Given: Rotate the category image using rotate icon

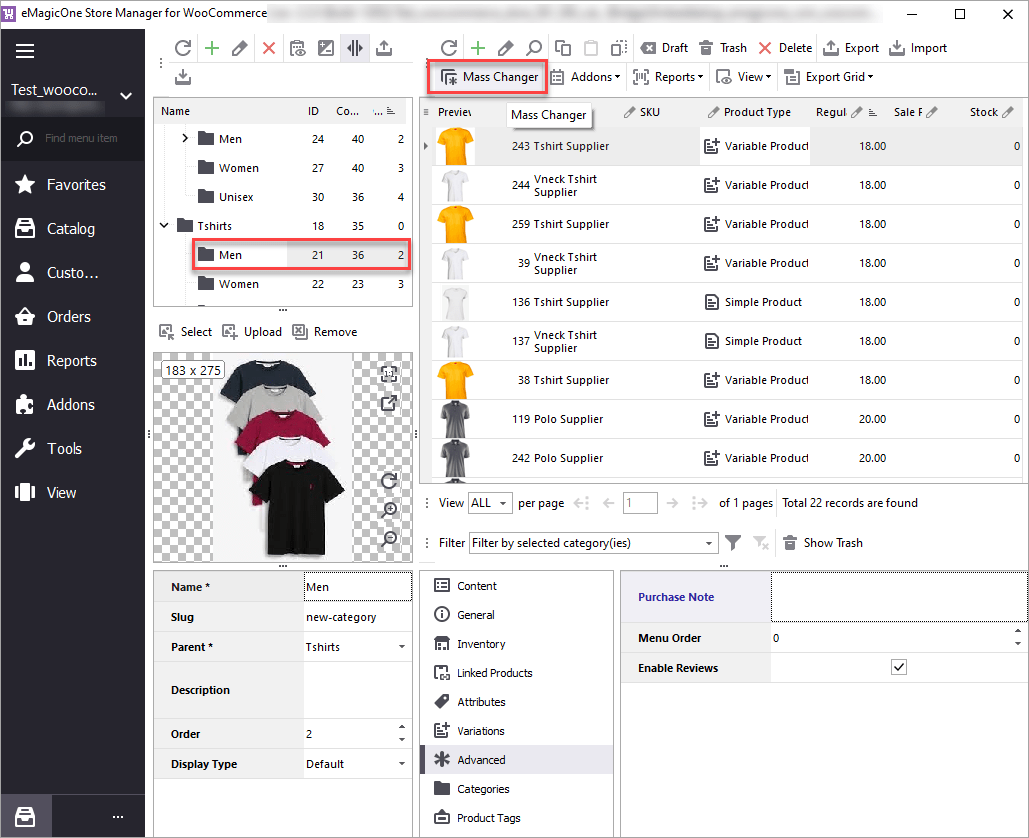Looking at the screenshot, I should pos(389,481).
